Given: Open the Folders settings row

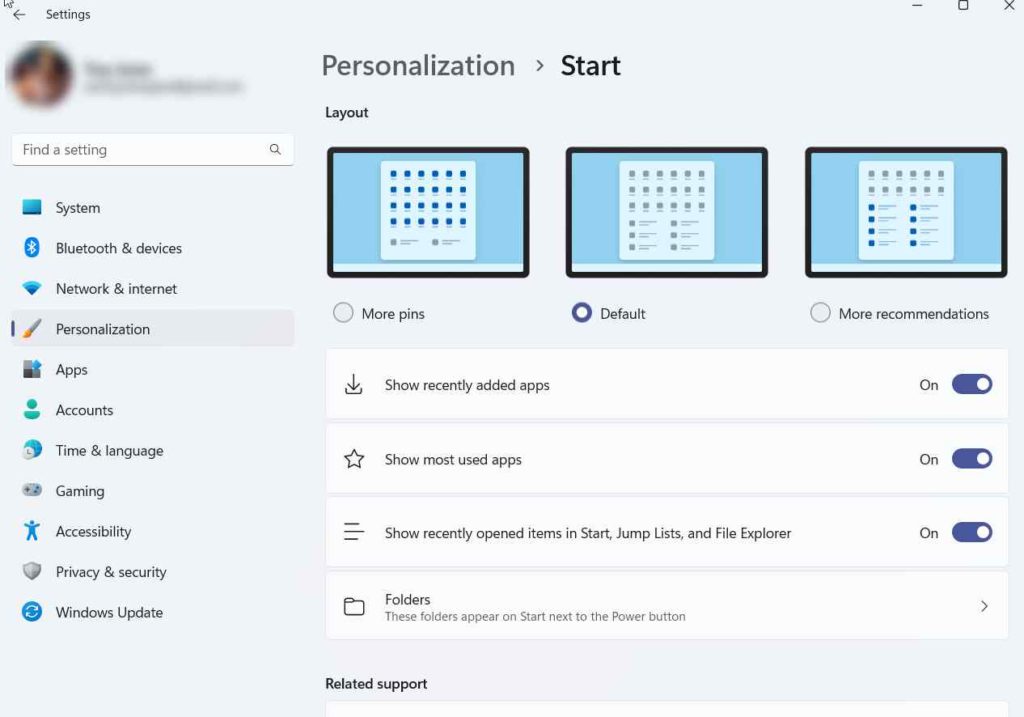Looking at the screenshot, I should [667, 607].
